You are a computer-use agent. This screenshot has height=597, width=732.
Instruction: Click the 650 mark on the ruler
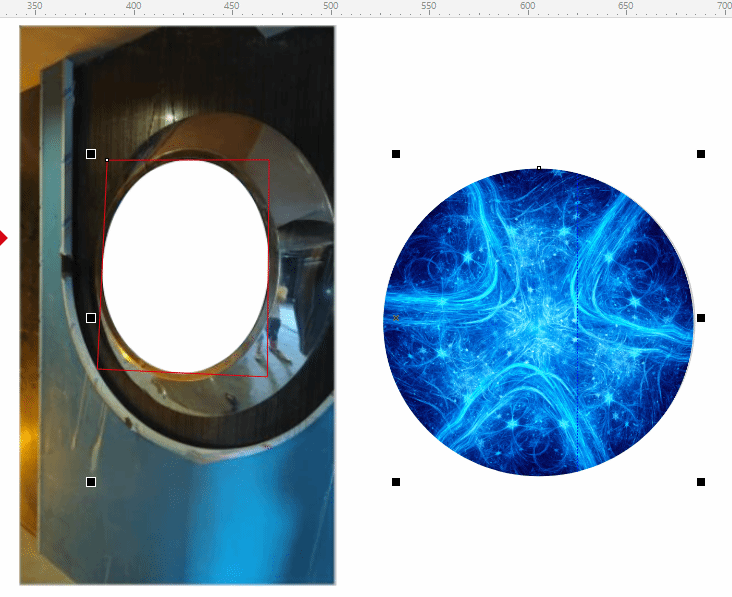coord(625,7)
